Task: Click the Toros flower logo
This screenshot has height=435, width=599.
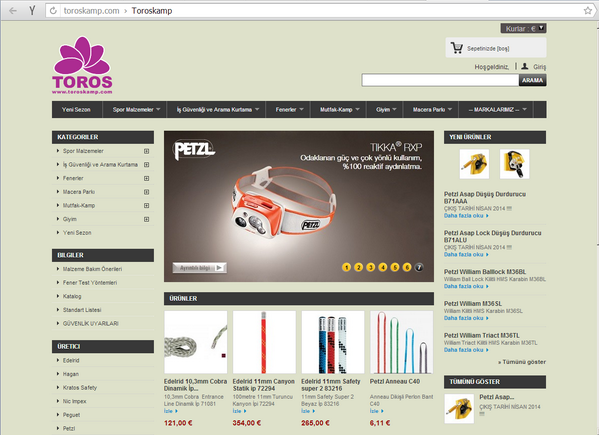Action: (x=82, y=65)
